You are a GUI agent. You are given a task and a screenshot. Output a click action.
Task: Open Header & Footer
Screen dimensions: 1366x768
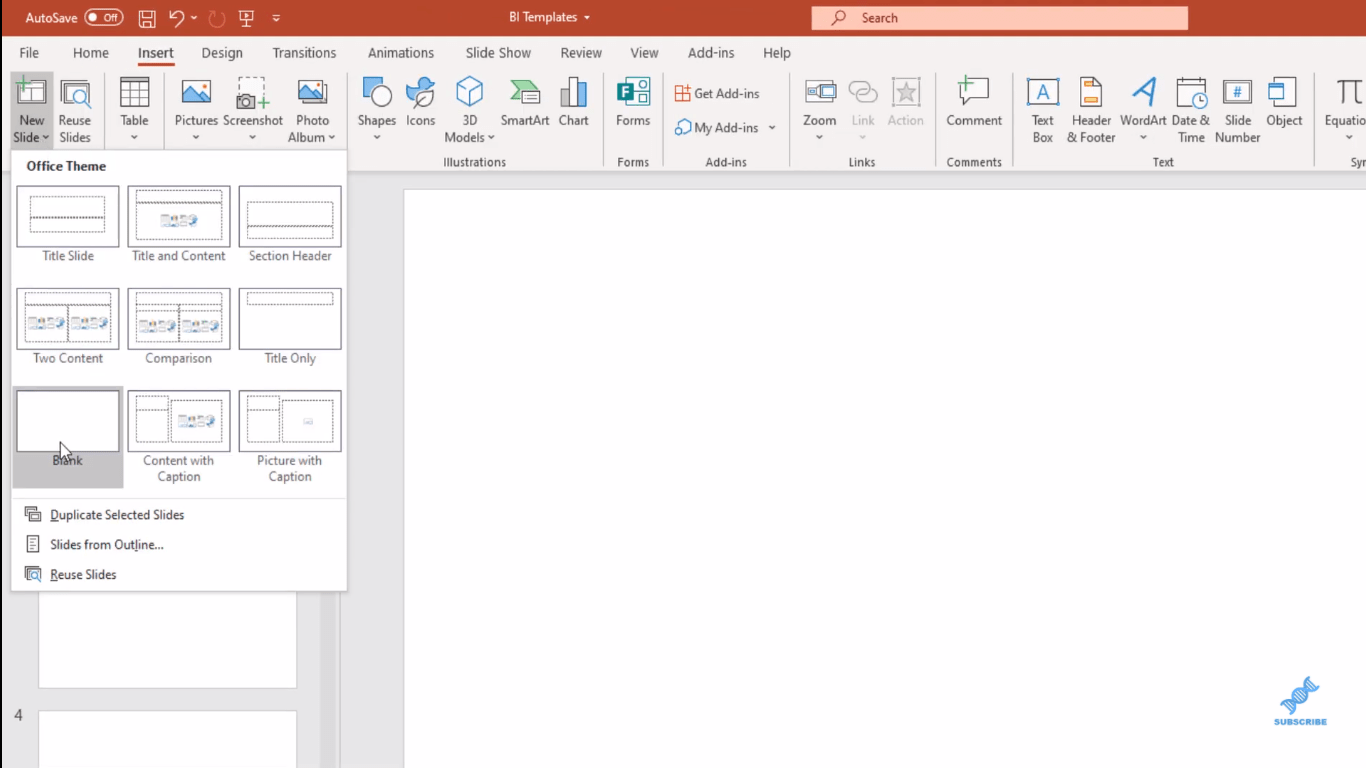[1091, 111]
